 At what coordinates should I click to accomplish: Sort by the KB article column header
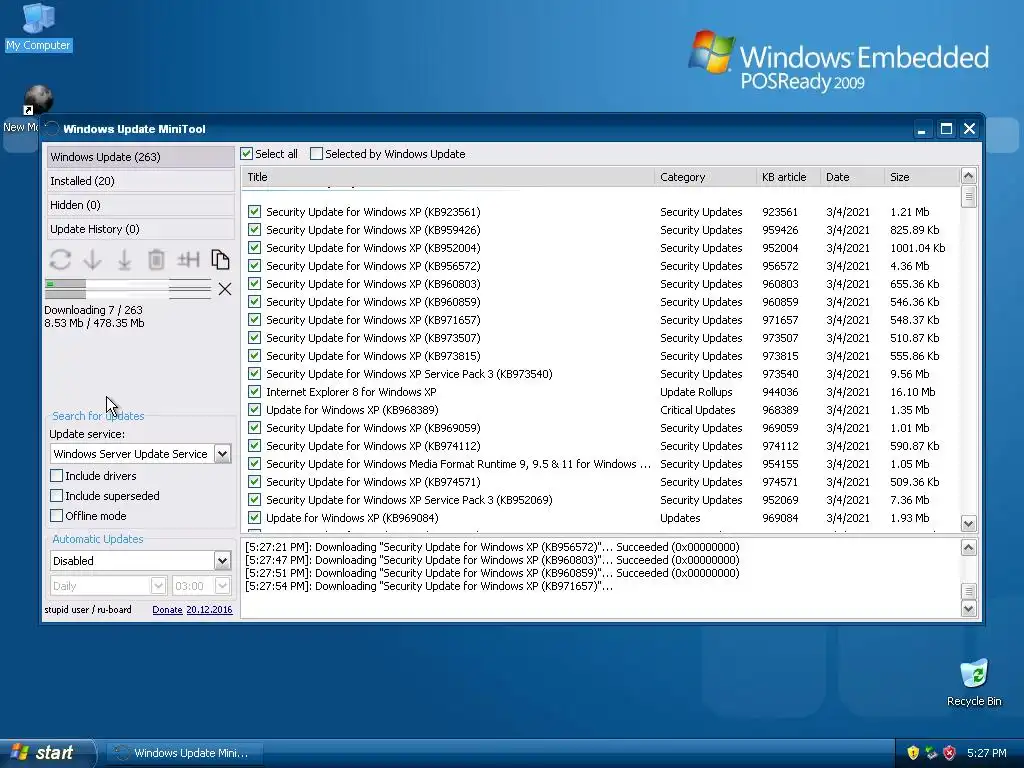point(788,177)
